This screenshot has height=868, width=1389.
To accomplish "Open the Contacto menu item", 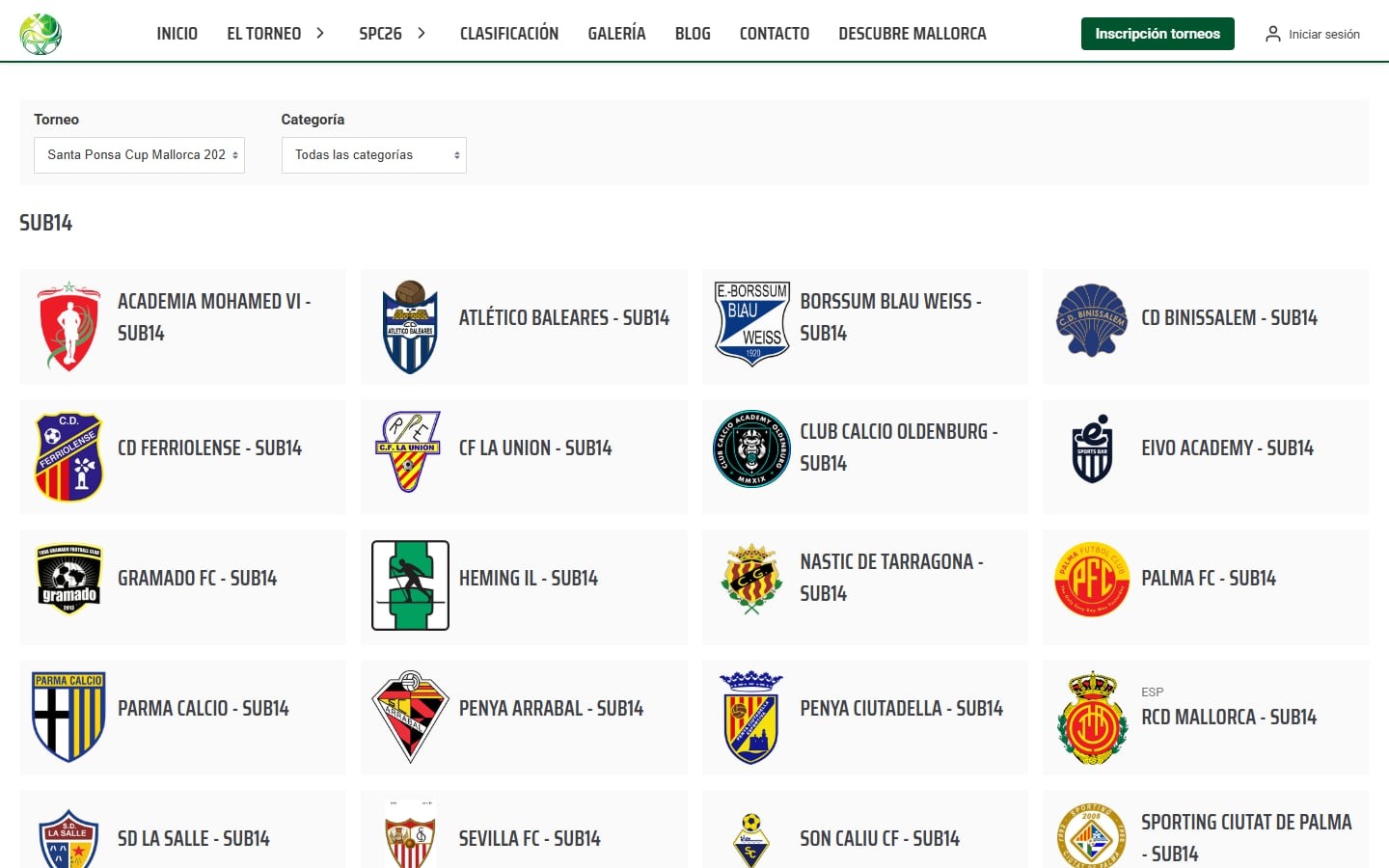I will pos(775,34).
